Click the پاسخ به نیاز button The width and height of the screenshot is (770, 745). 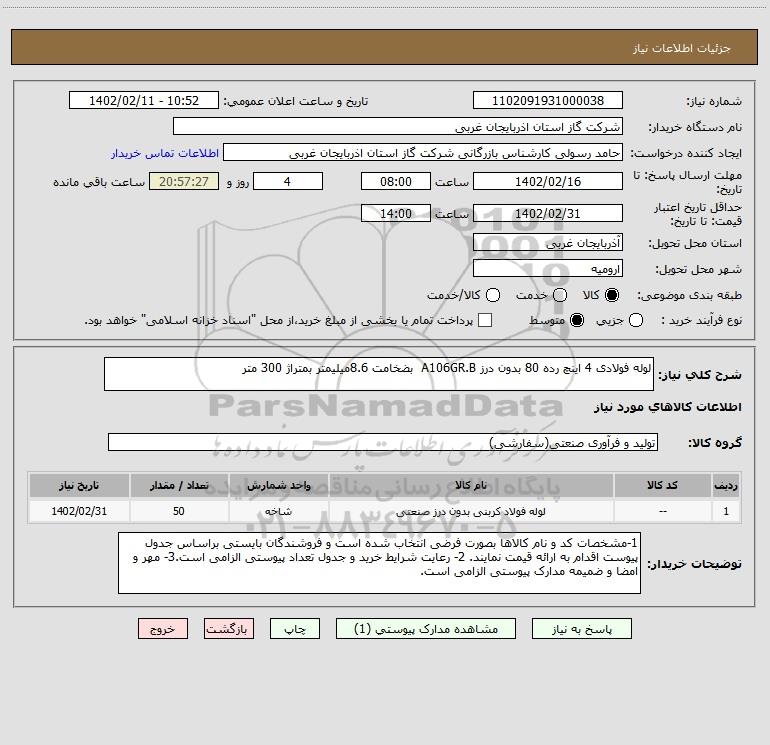pyautogui.click(x=582, y=629)
